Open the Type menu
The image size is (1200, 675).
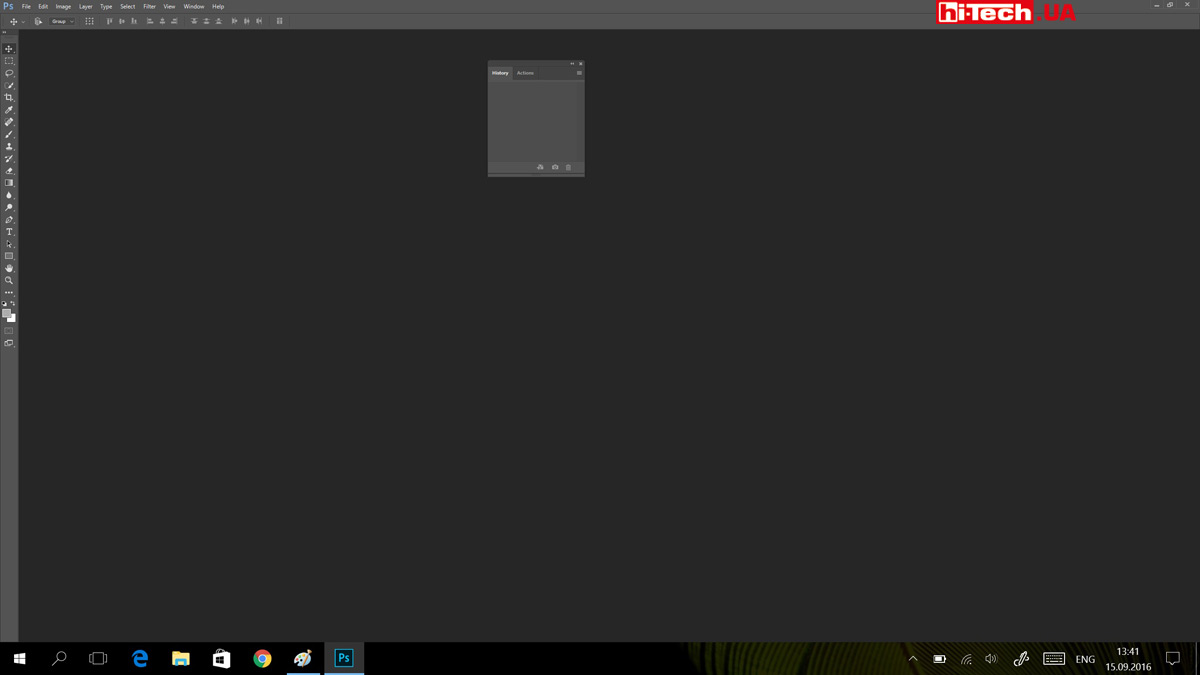(x=106, y=6)
